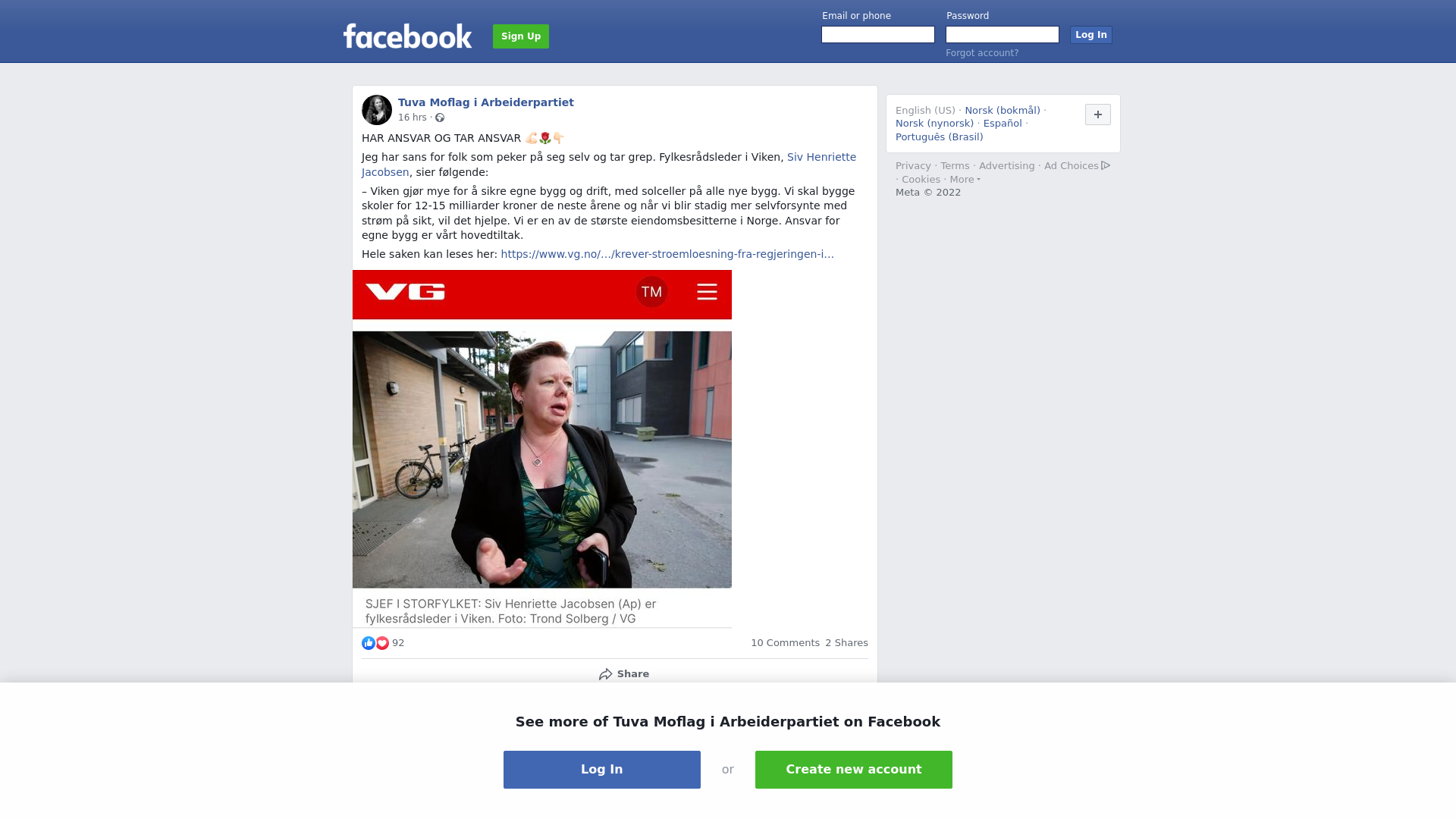Focus the Email or phone field
Viewport: 1456px width, 819px height.
pyautogui.click(x=878, y=35)
